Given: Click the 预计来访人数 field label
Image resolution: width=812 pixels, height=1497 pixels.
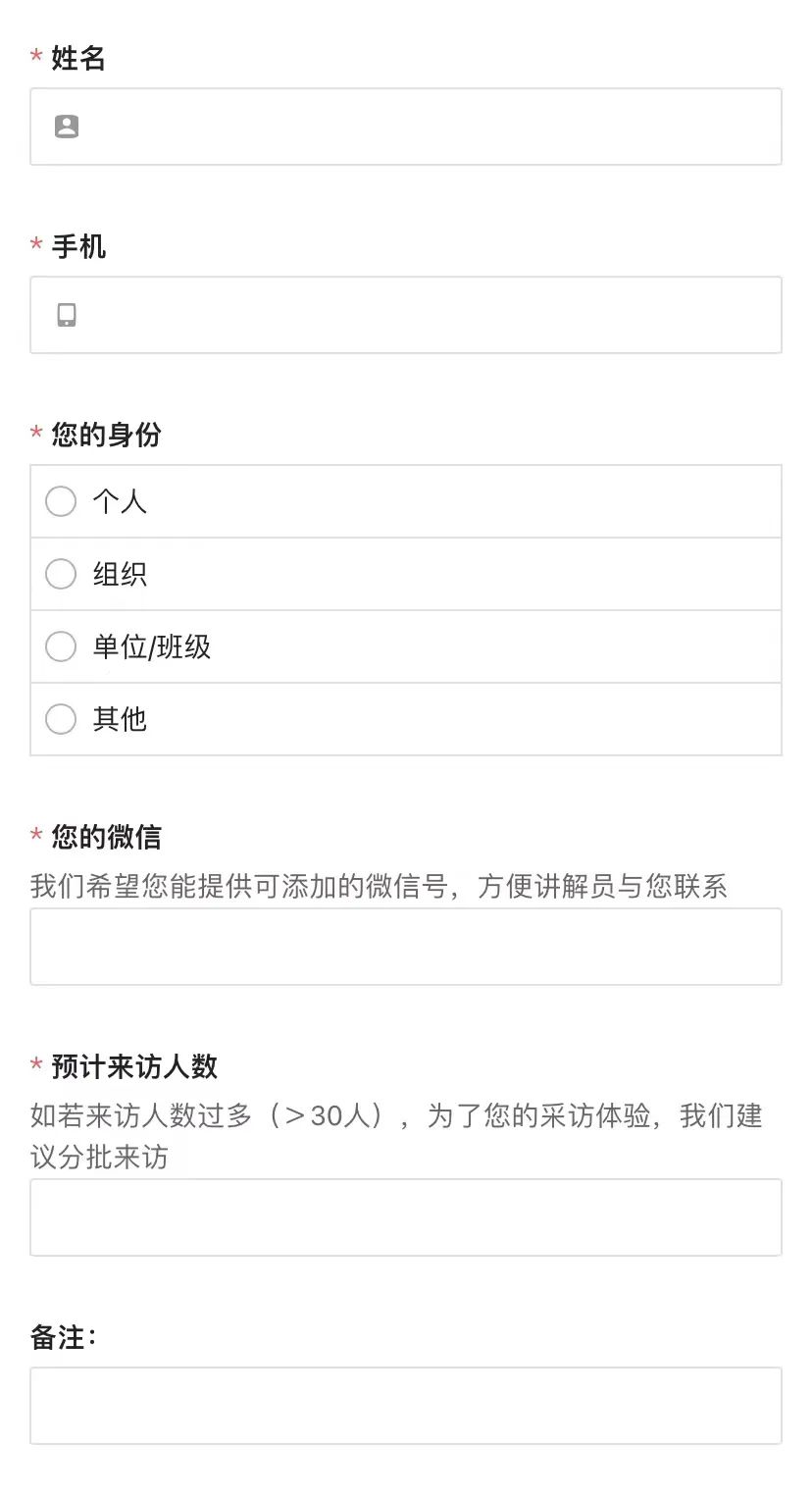Looking at the screenshot, I should click(134, 1066).
